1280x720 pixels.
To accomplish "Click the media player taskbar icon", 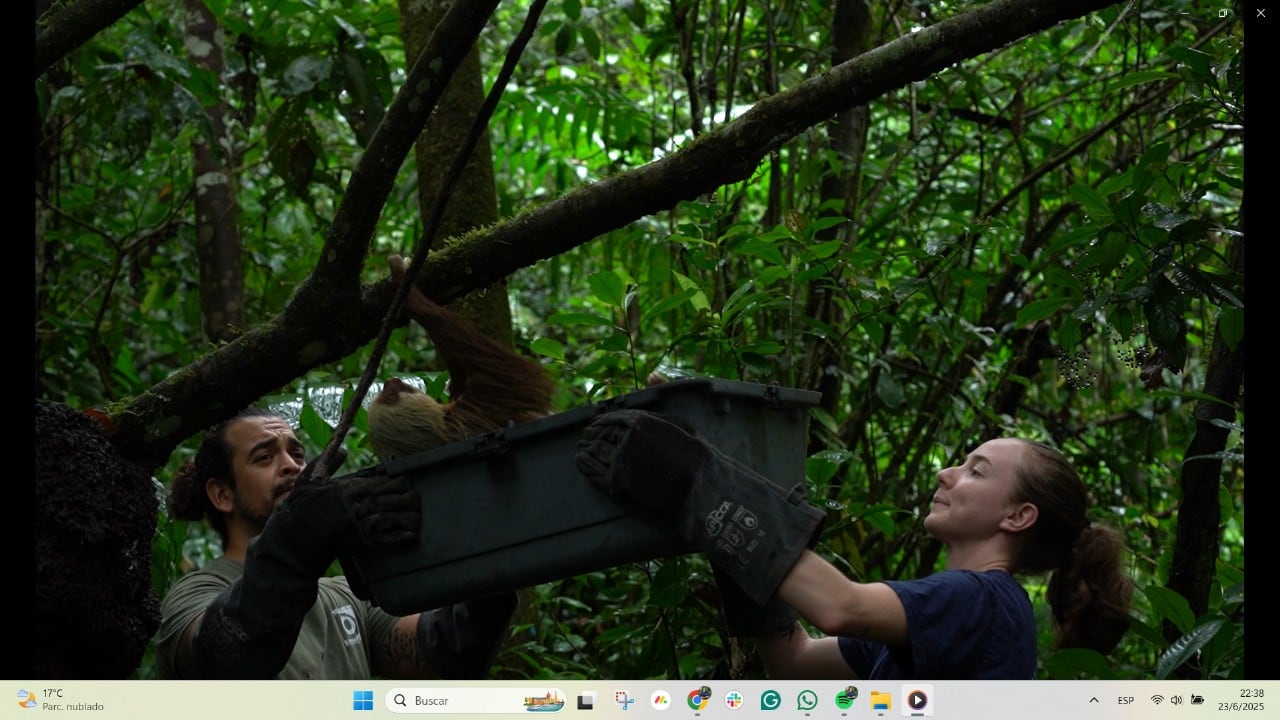I will pos(917,701).
